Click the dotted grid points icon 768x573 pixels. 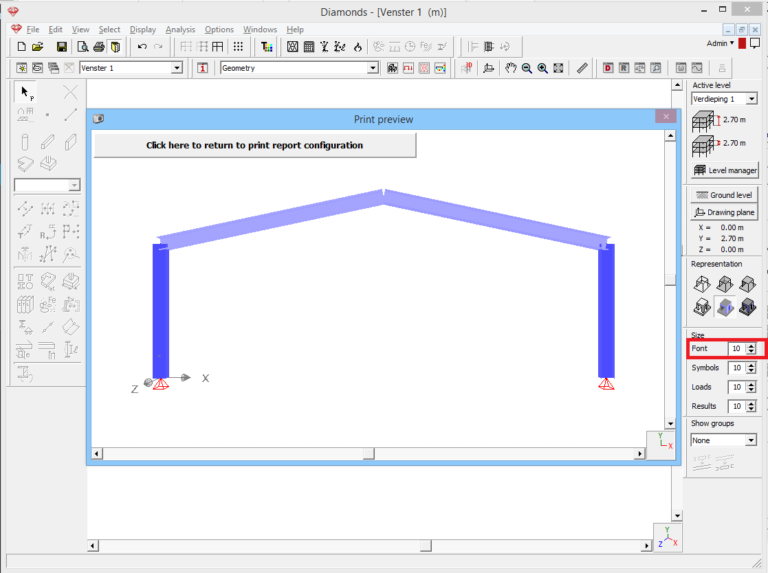(238, 47)
